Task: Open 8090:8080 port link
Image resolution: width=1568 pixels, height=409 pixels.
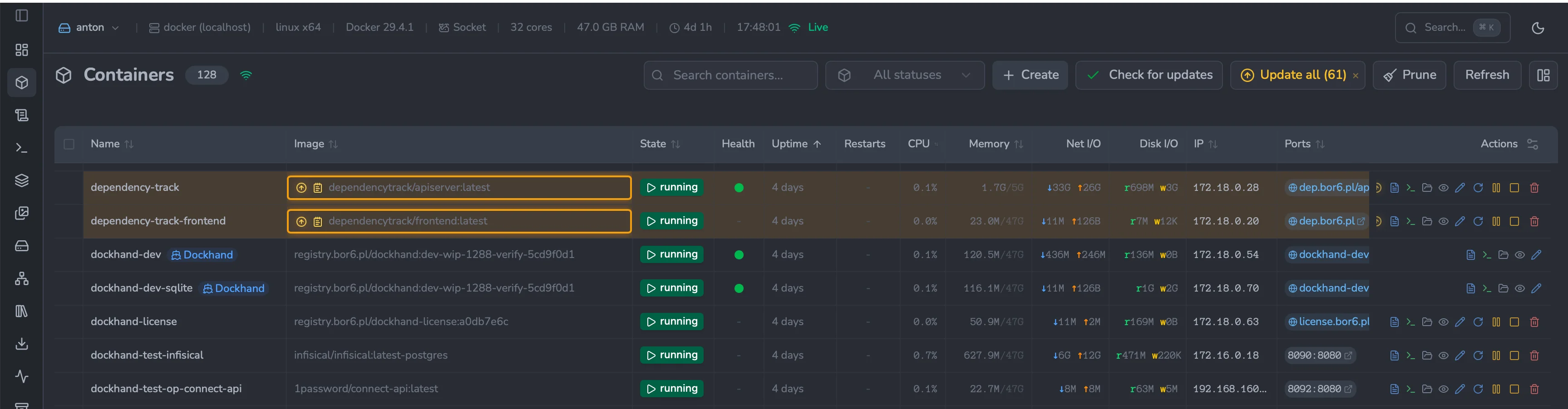Action: tap(1319, 355)
